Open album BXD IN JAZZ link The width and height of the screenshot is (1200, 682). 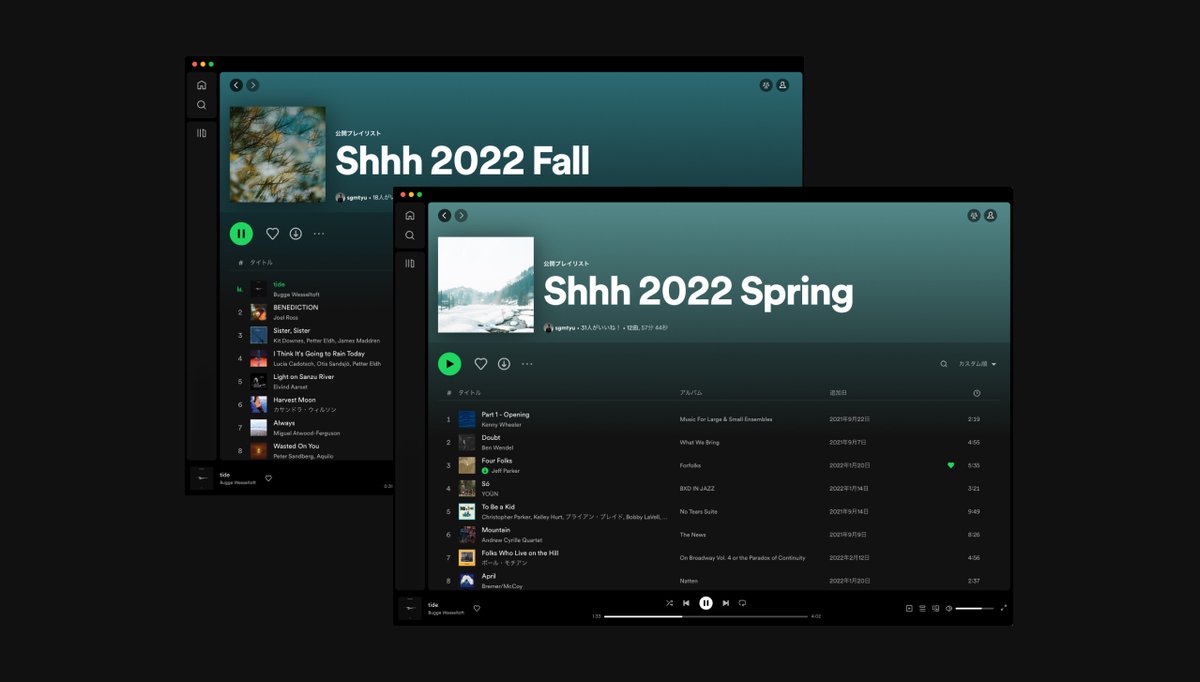(697, 488)
